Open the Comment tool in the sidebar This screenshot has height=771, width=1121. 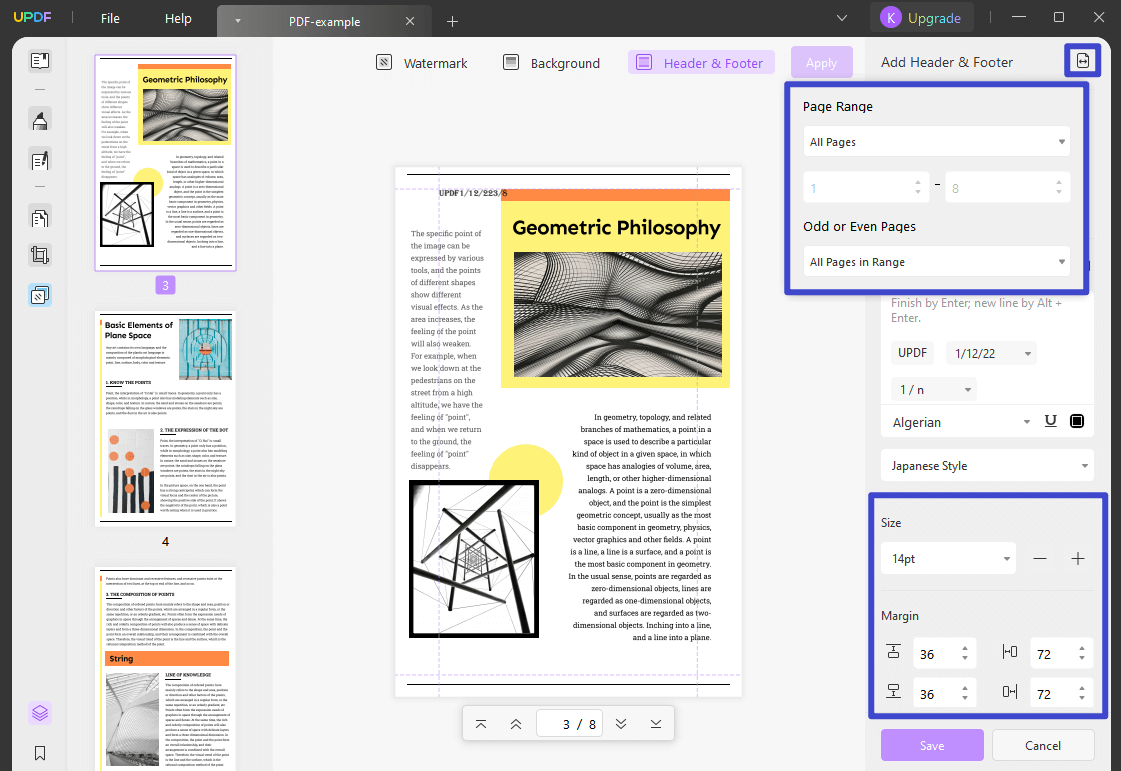point(40,119)
